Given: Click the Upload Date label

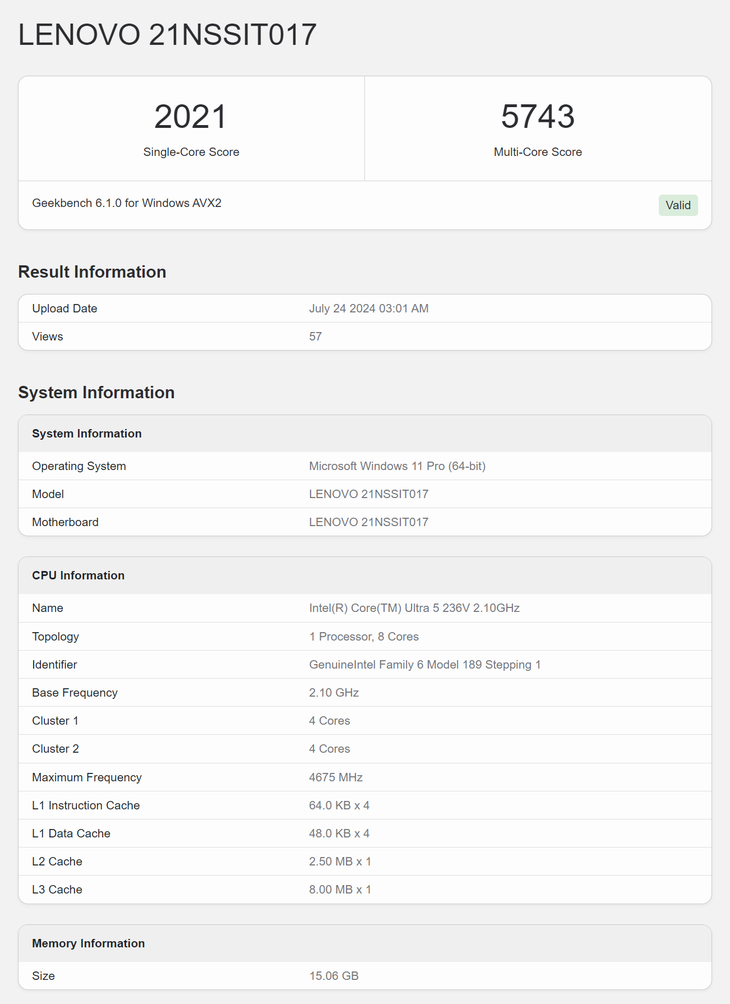Looking at the screenshot, I should 65,308.
